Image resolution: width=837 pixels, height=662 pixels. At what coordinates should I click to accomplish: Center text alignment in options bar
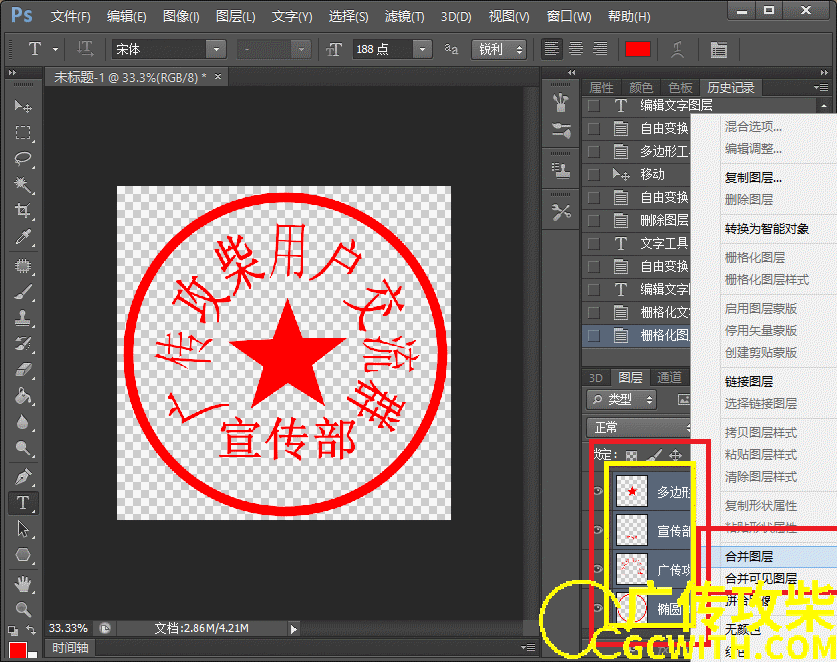(x=576, y=49)
